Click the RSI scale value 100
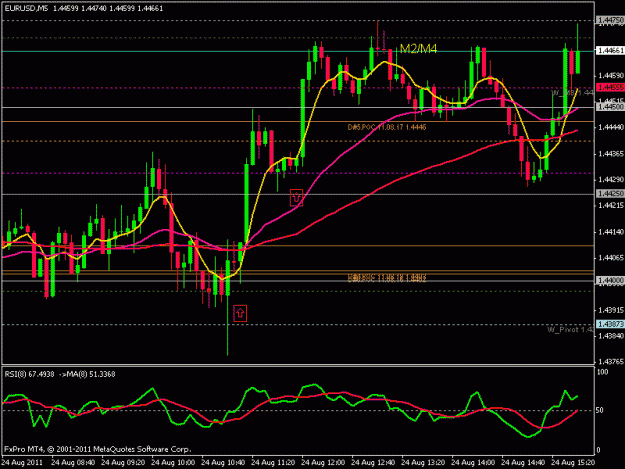This screenshot has width=625, height=469. point(603,372)
